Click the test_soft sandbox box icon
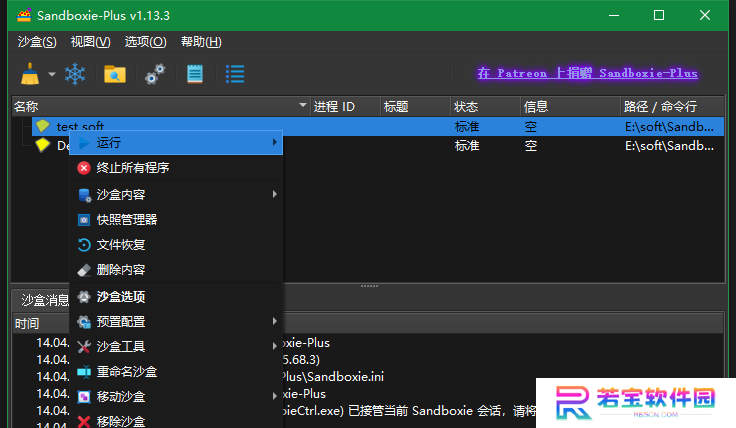Viewport: 736px width, 428px height. 43,126
